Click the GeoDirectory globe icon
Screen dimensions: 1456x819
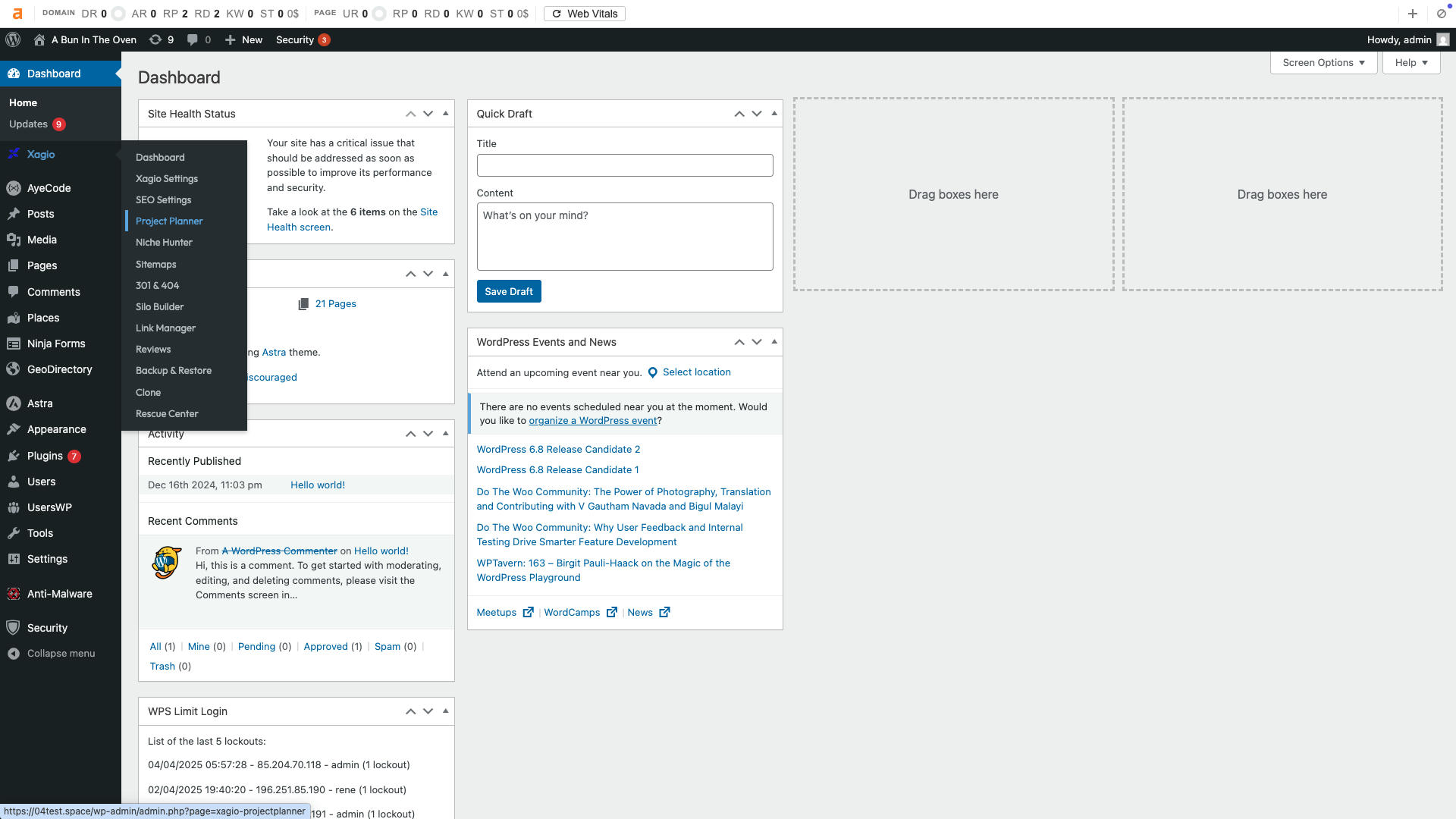tap(14, 369)
